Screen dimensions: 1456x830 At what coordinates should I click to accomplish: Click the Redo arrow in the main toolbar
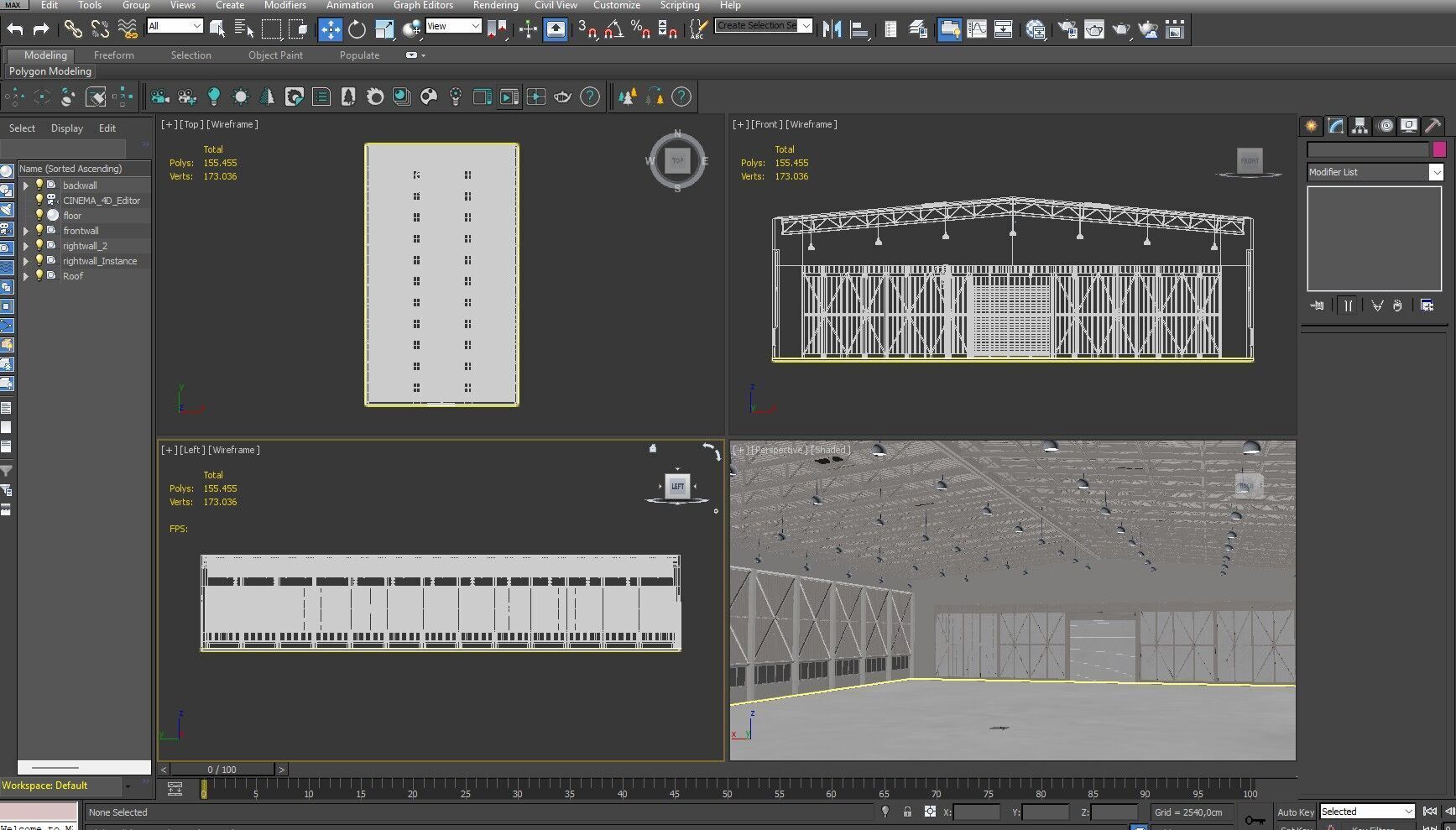tap(41, 29)
